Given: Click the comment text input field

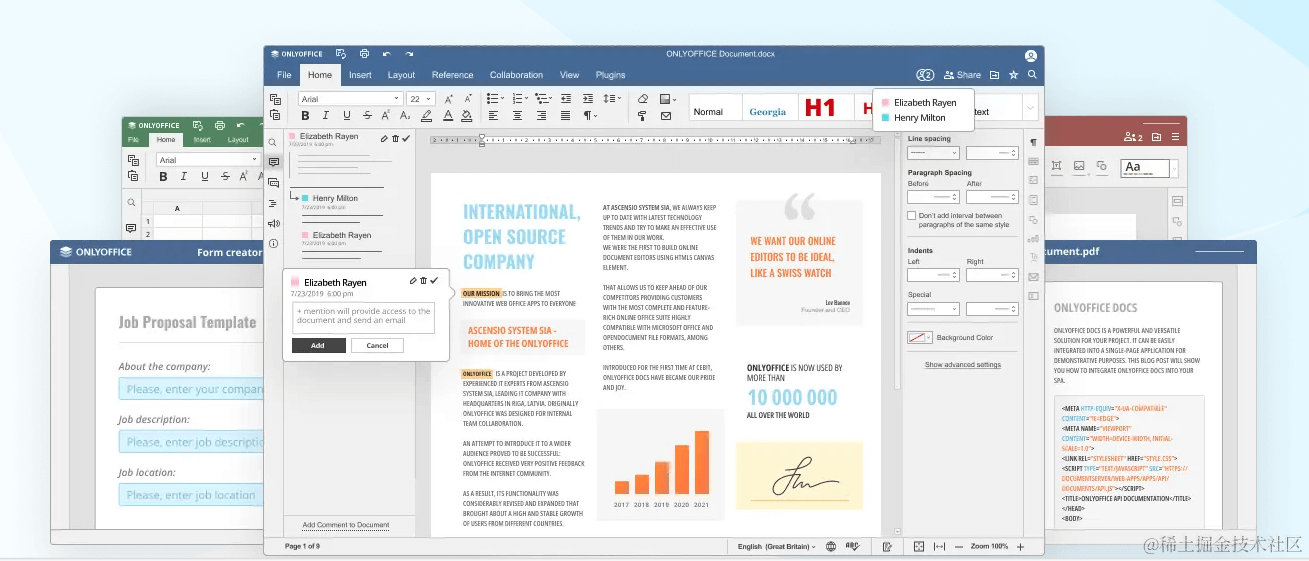Looking at the screenshot, I should pos(363,316).
